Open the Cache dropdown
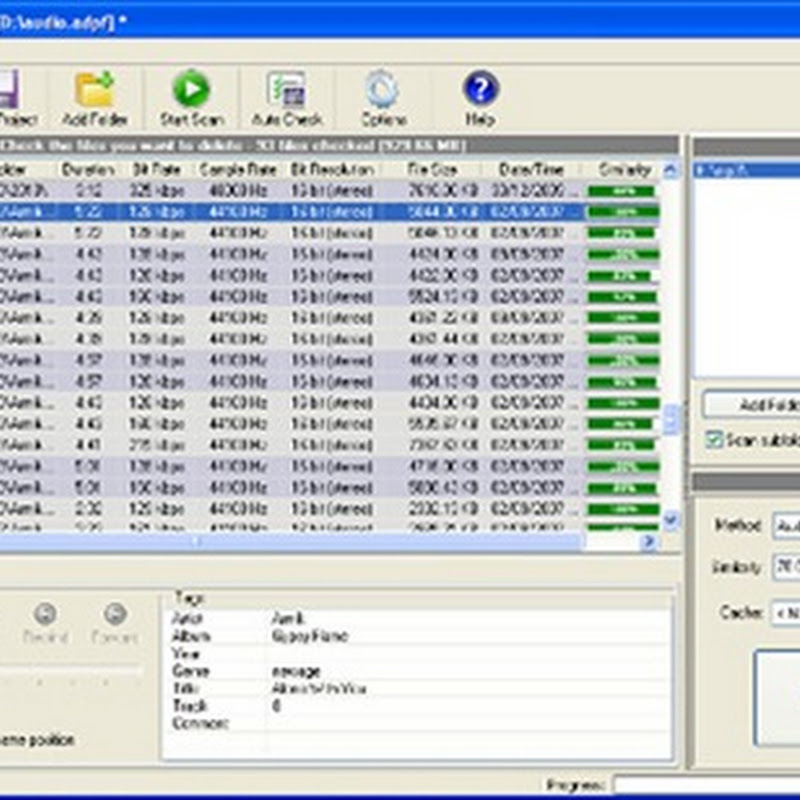The height and width of the screenshot is (800, 800). pos(785,611)
